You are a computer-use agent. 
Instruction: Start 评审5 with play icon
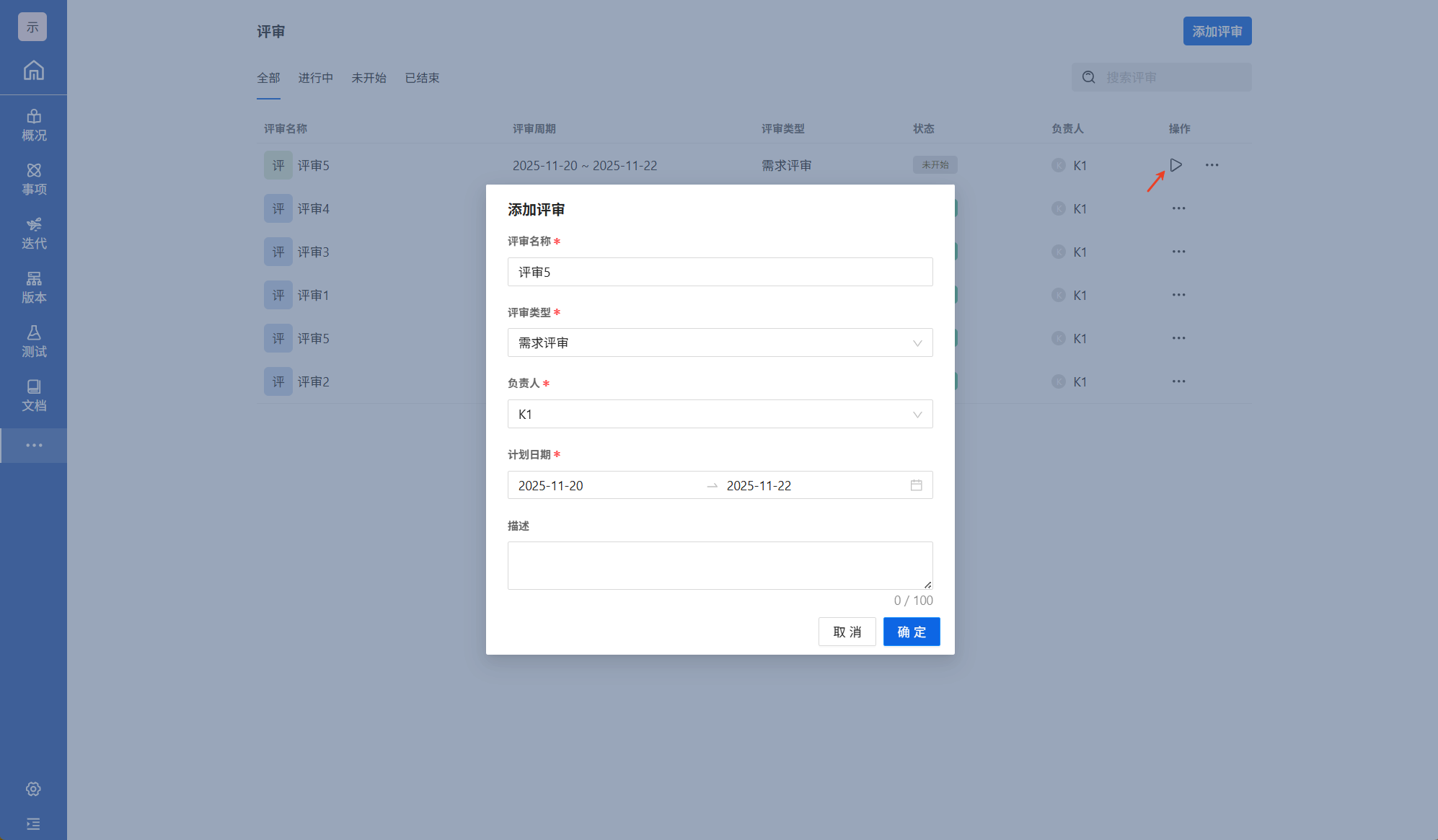(1175, 165)
